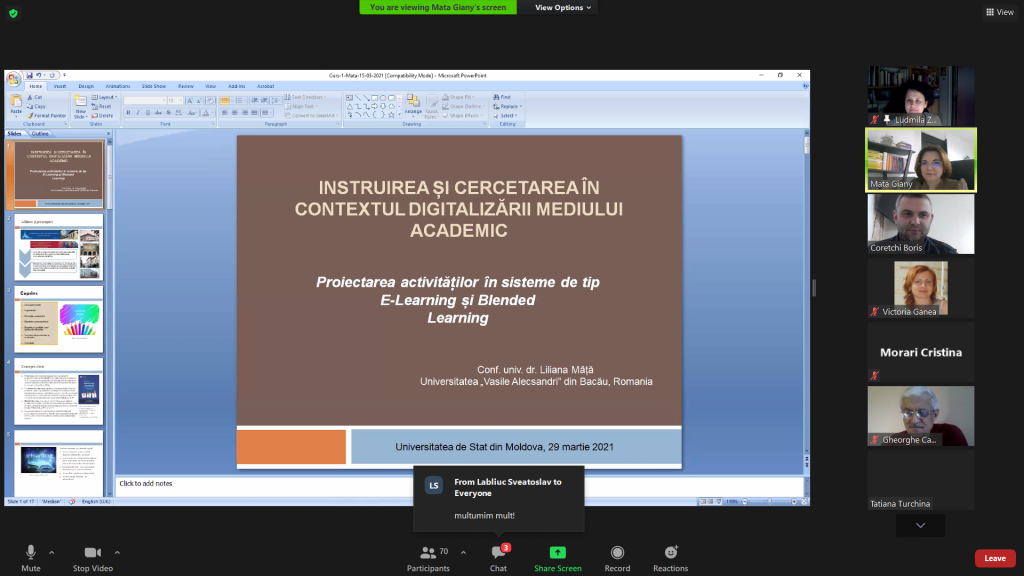Click the green encryption shield icon
This screenshot has width=1024, height=576.
pos(12,12)
